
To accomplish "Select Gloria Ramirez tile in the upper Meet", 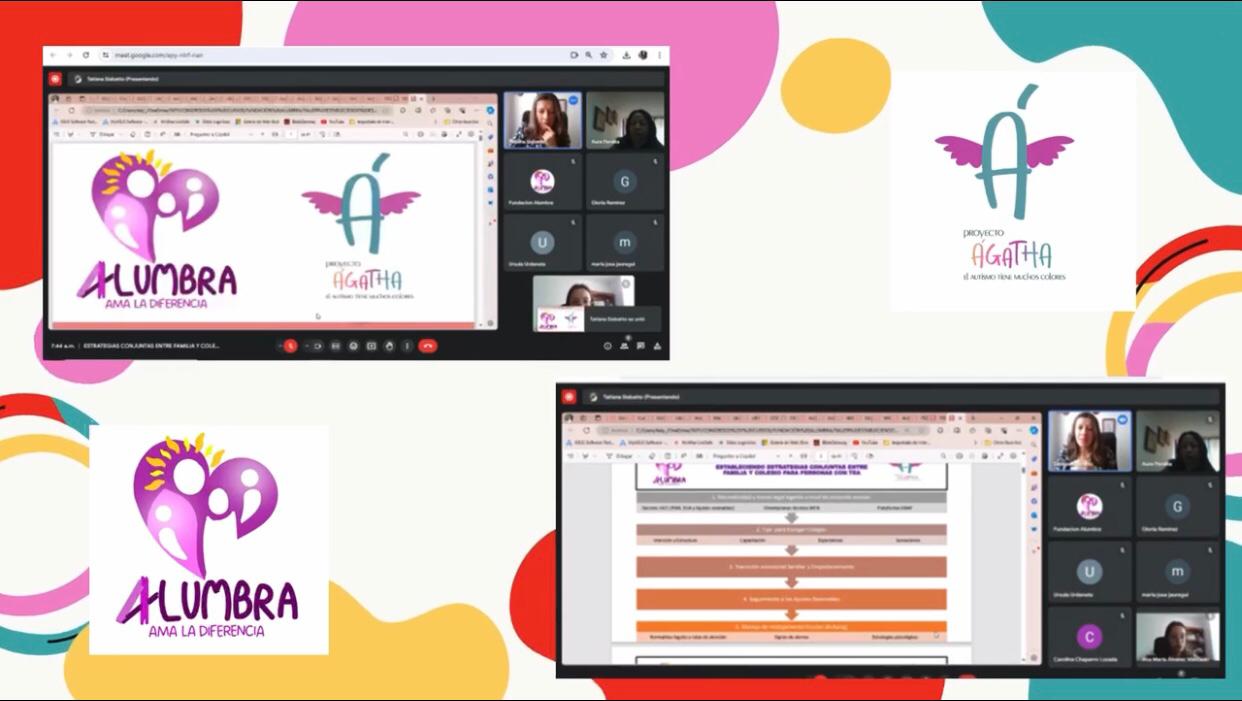I will (x=624, y=182).
